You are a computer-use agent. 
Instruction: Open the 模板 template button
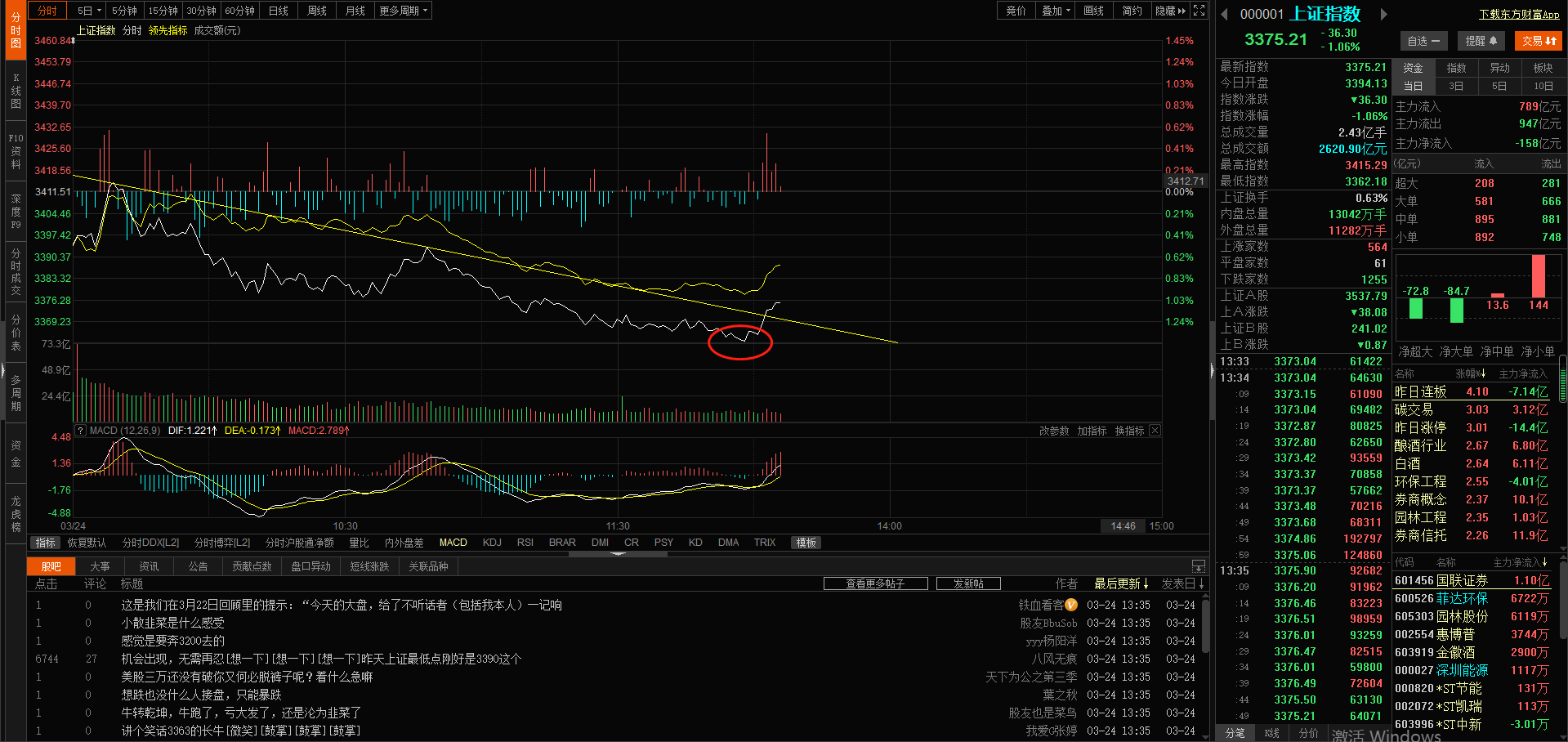[x=806, y=543]
